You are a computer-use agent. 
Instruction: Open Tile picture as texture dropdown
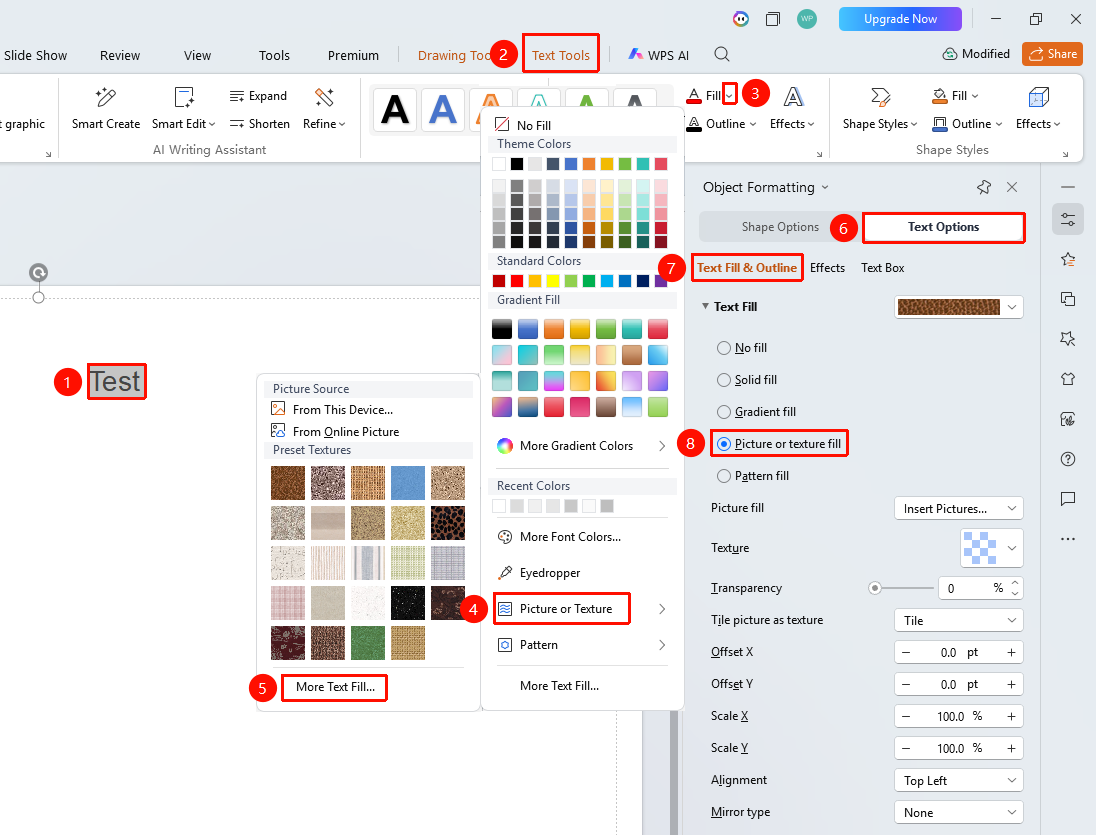(x=958, y=620)
